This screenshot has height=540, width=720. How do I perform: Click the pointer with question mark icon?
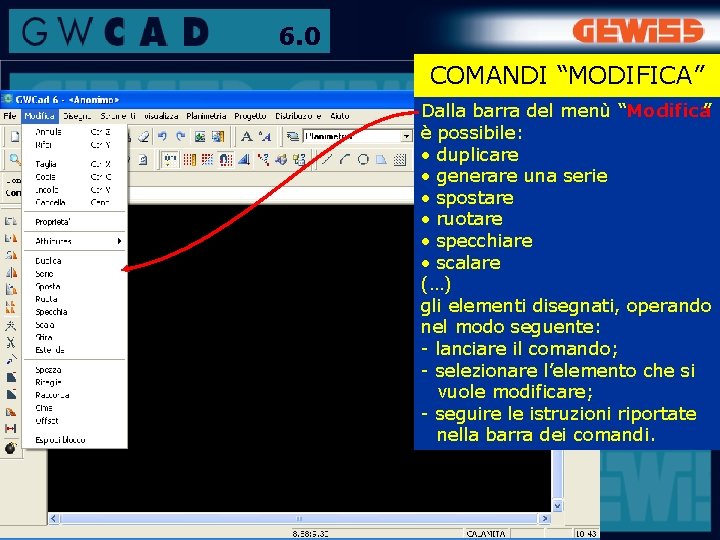(263, 160)
